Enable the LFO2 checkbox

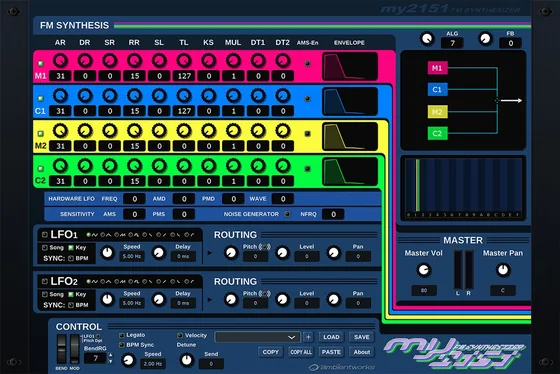point(45,281)
